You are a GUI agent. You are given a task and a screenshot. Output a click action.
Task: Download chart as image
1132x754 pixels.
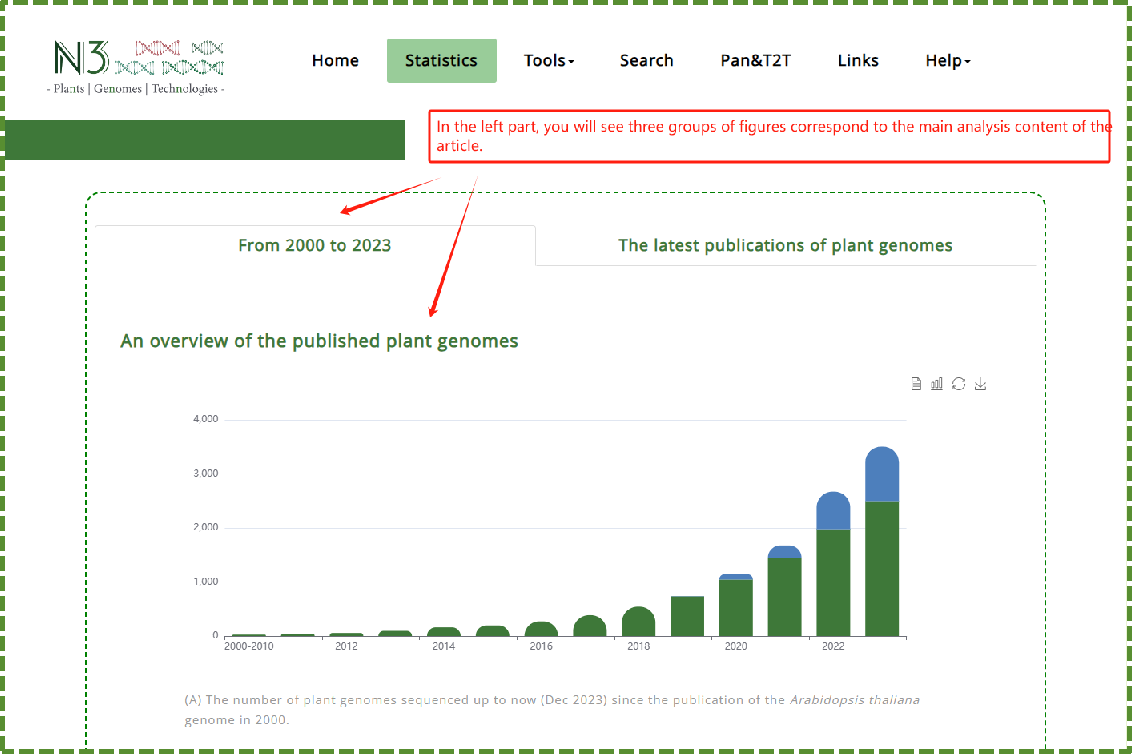click(x=980, y=384)
